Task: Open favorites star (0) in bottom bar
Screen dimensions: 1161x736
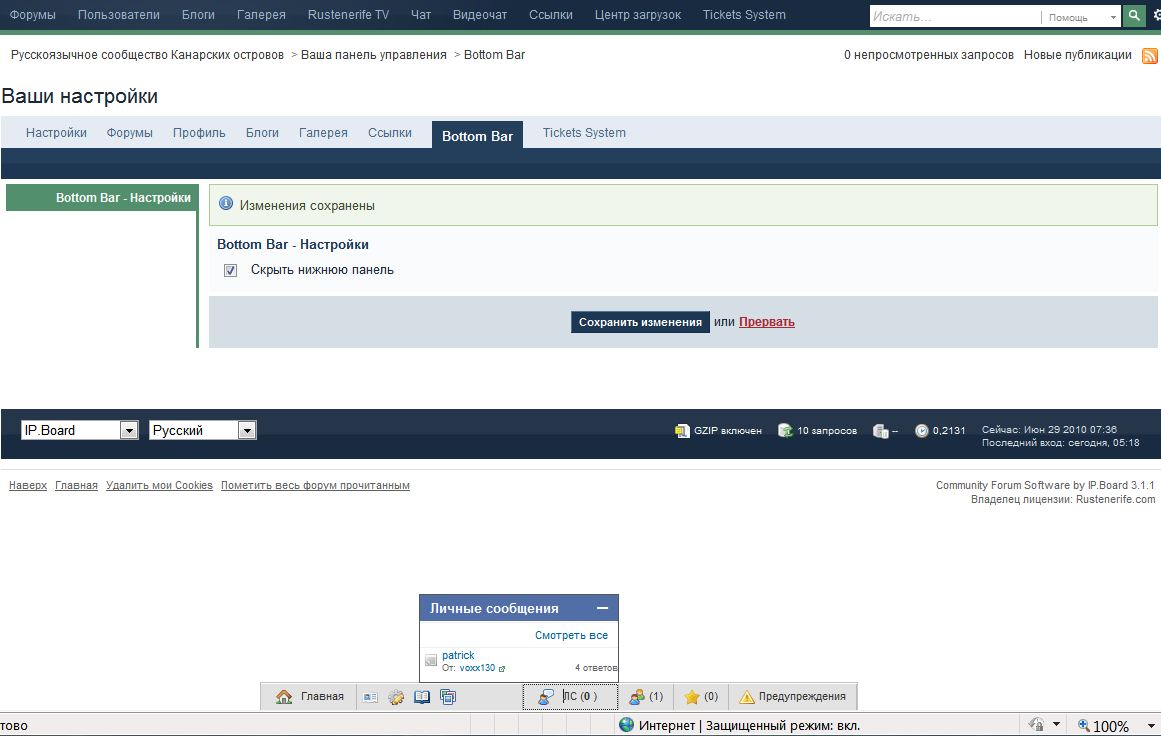Action: tap(700, 697)
